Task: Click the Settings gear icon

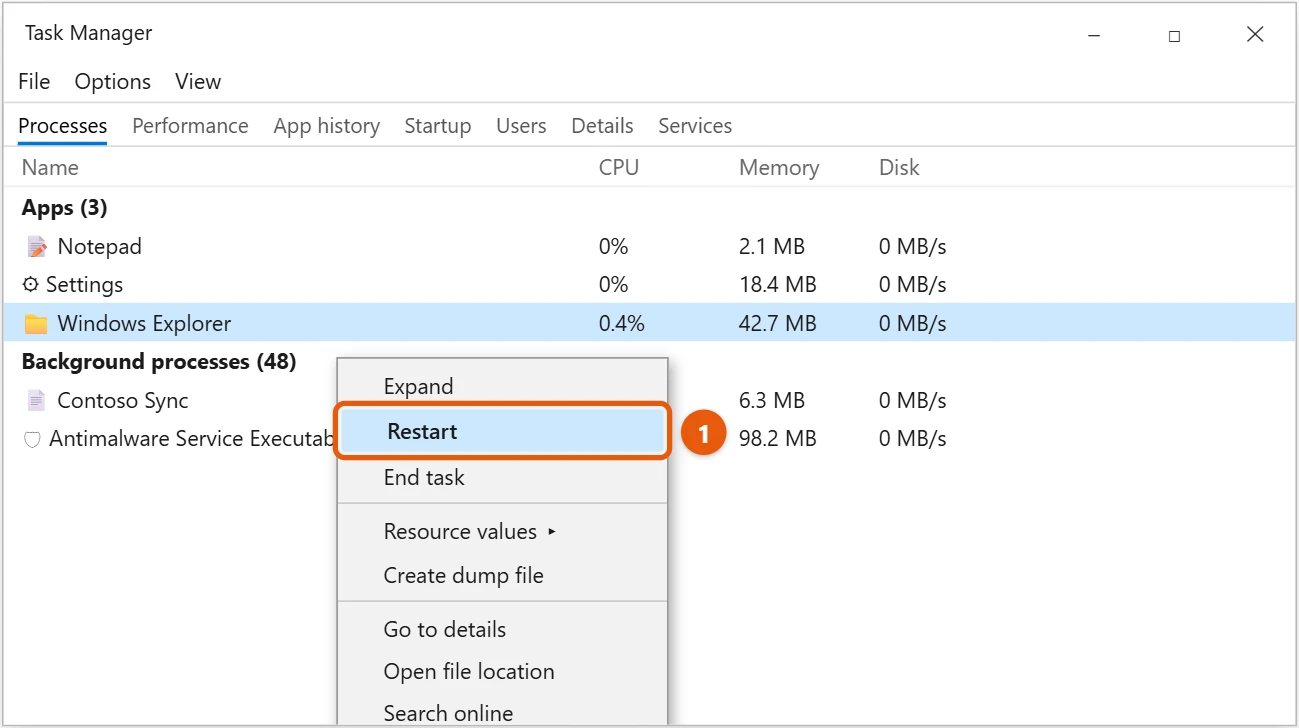Action: click(x=31, y=285)
